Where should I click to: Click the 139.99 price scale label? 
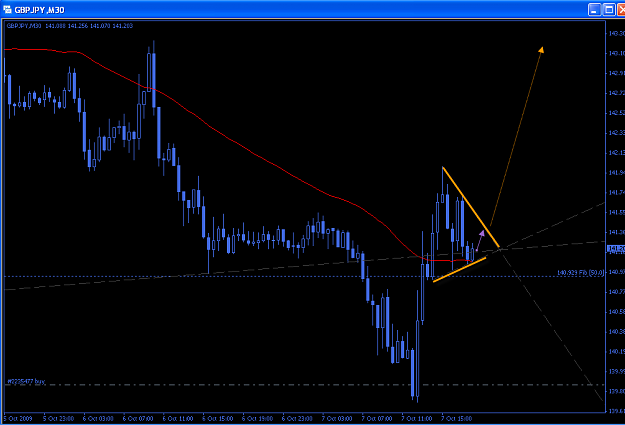[x=616, y=371]
